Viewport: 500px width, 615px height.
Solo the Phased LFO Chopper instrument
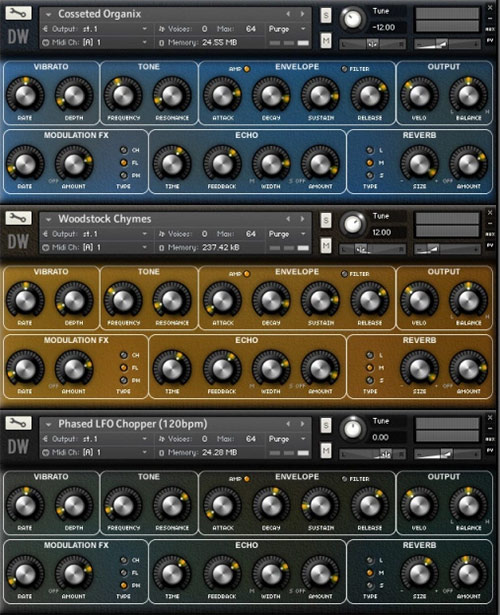pos(325,425)
